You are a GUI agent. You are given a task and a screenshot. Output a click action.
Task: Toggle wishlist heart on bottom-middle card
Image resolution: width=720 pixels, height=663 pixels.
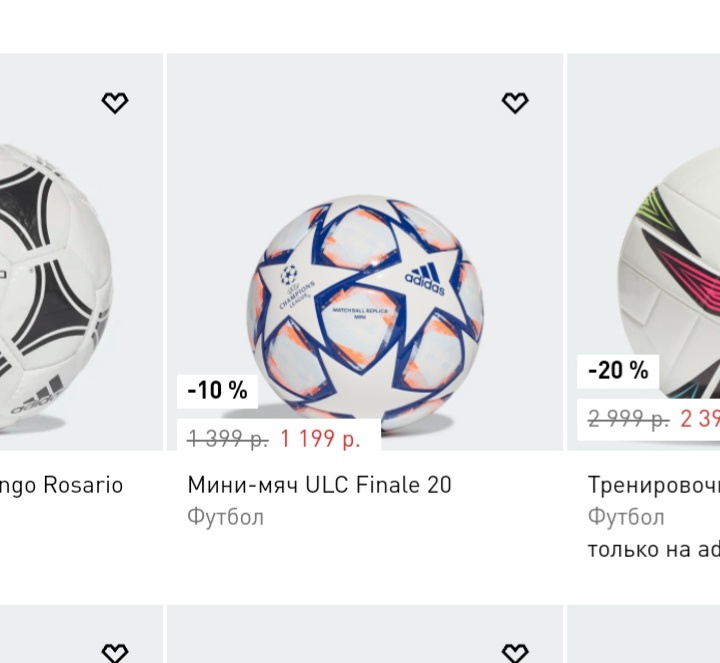tap(515, 652)
